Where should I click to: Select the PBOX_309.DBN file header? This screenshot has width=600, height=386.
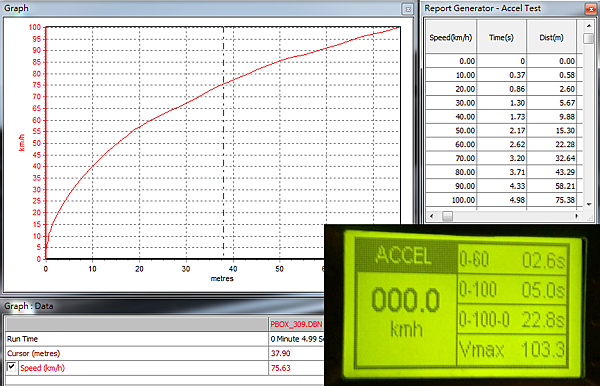[x=296, y=324]
